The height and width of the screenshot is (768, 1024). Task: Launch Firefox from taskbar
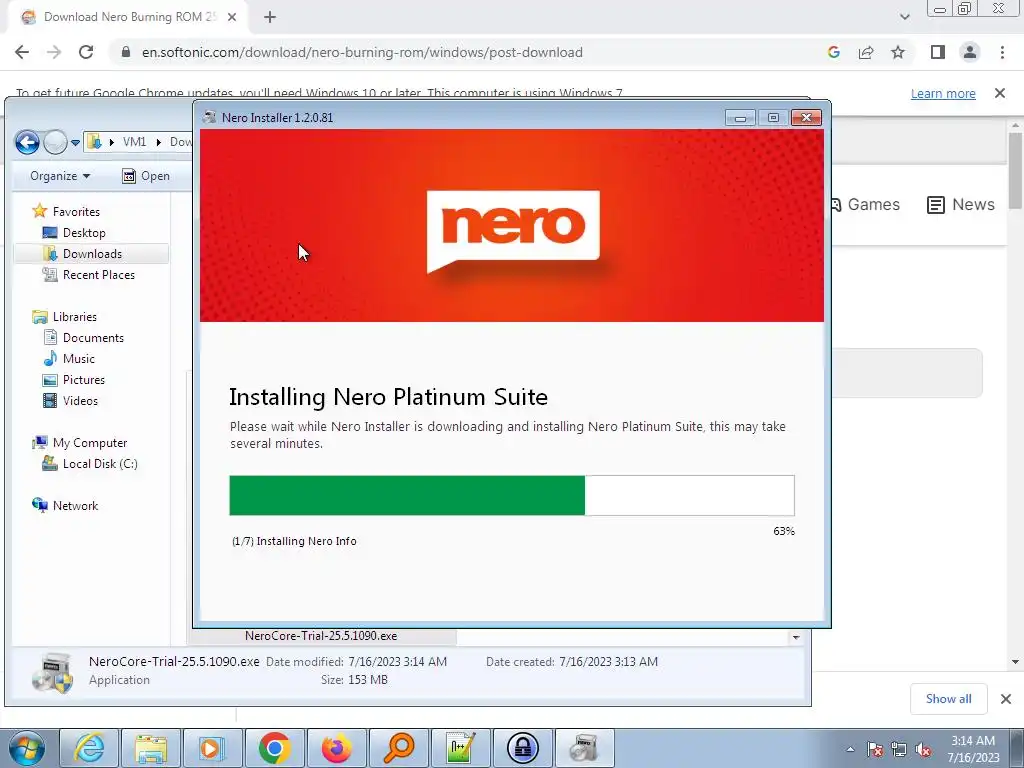click(336, 748)
